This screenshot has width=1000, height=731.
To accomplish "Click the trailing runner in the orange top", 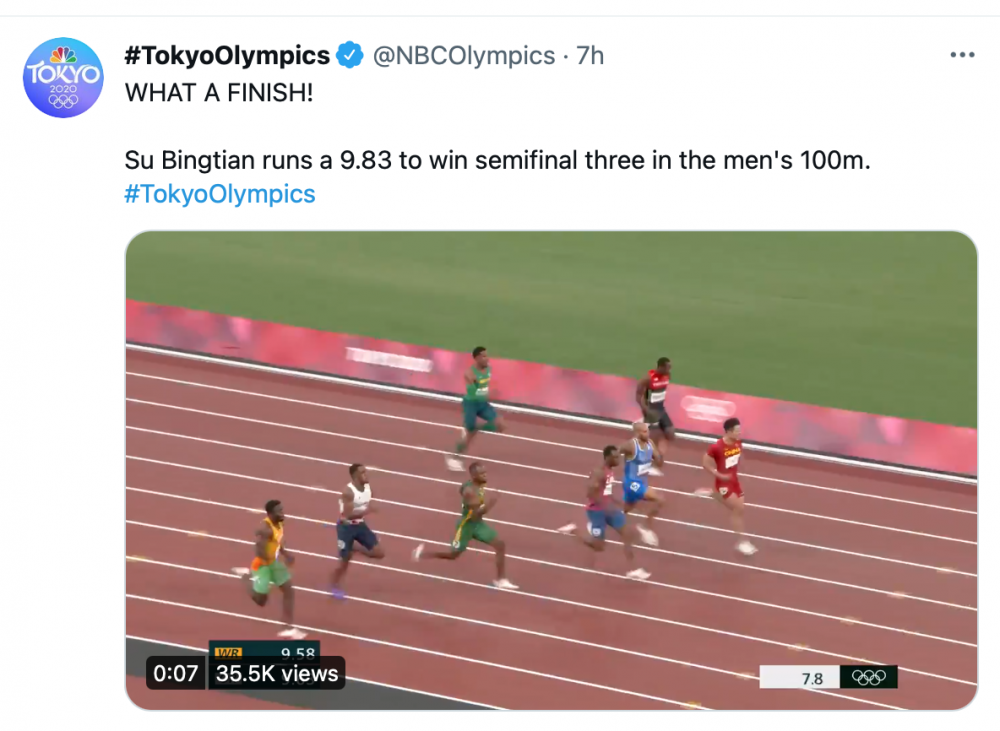I will [269, 560].
